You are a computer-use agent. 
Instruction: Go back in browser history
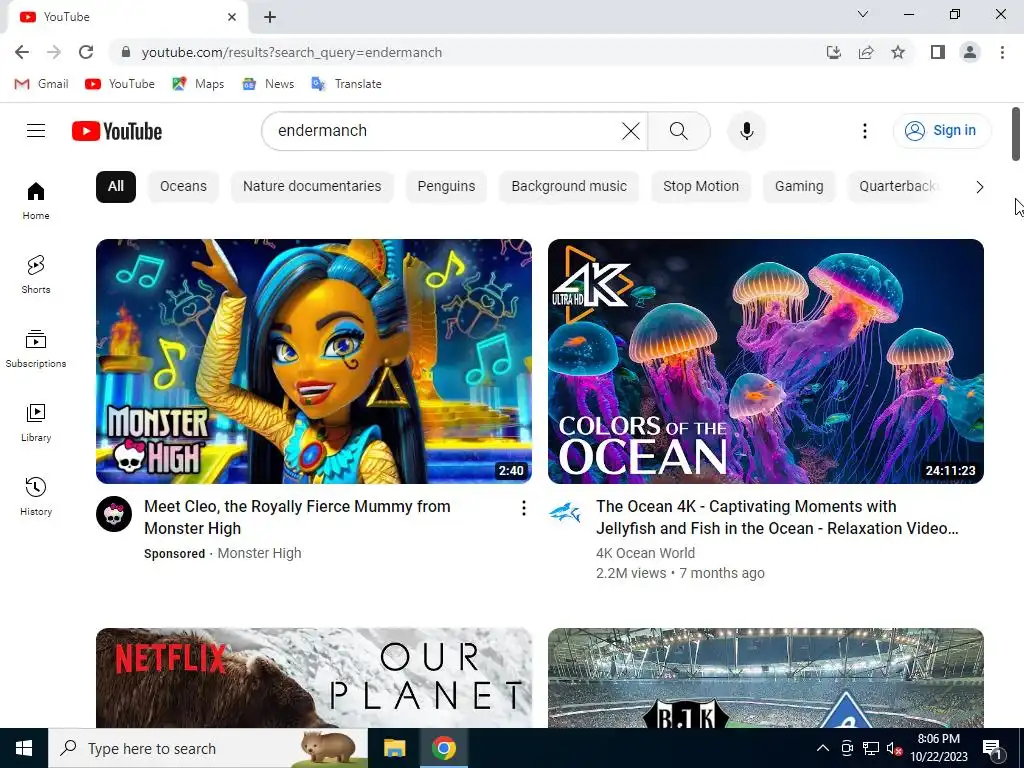[22, 52]
